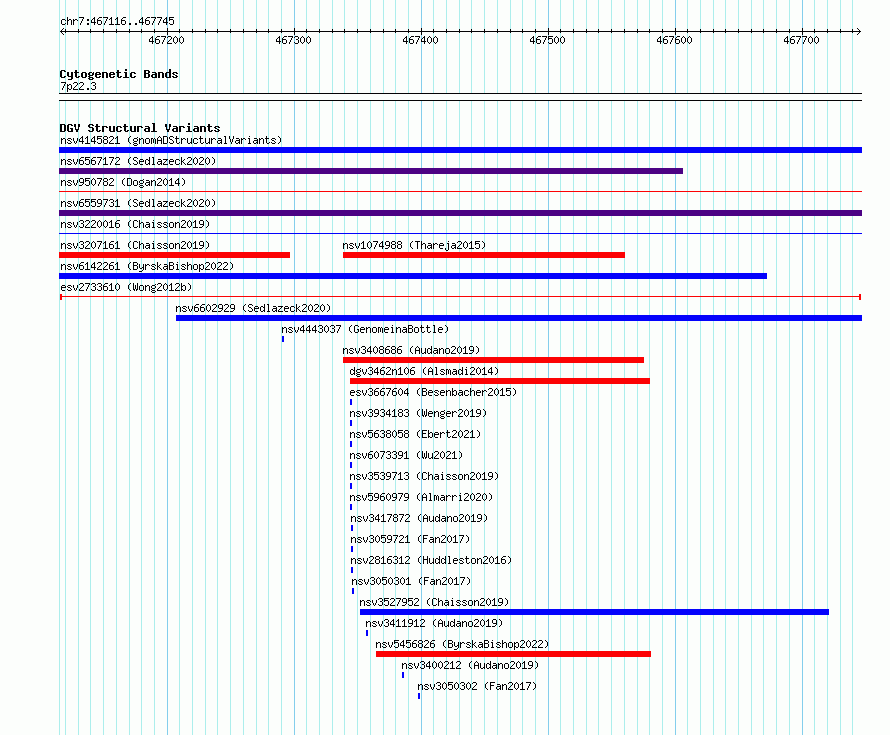Screen dimensions: 890x735
Task: Select the blue nsv4145821 variant bar
Action: pyautogui.click(x=460, y=150)
